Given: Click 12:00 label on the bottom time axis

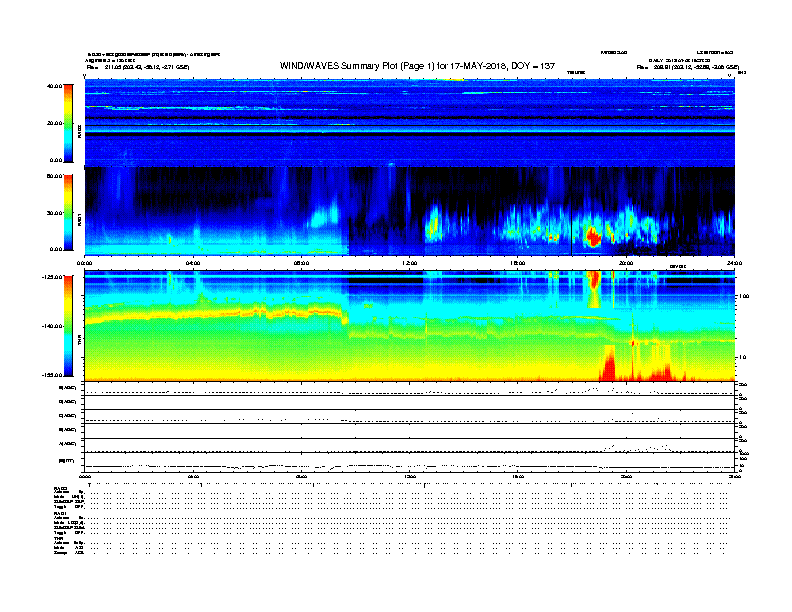Looking at the screenshot, I should coord(409,476).
